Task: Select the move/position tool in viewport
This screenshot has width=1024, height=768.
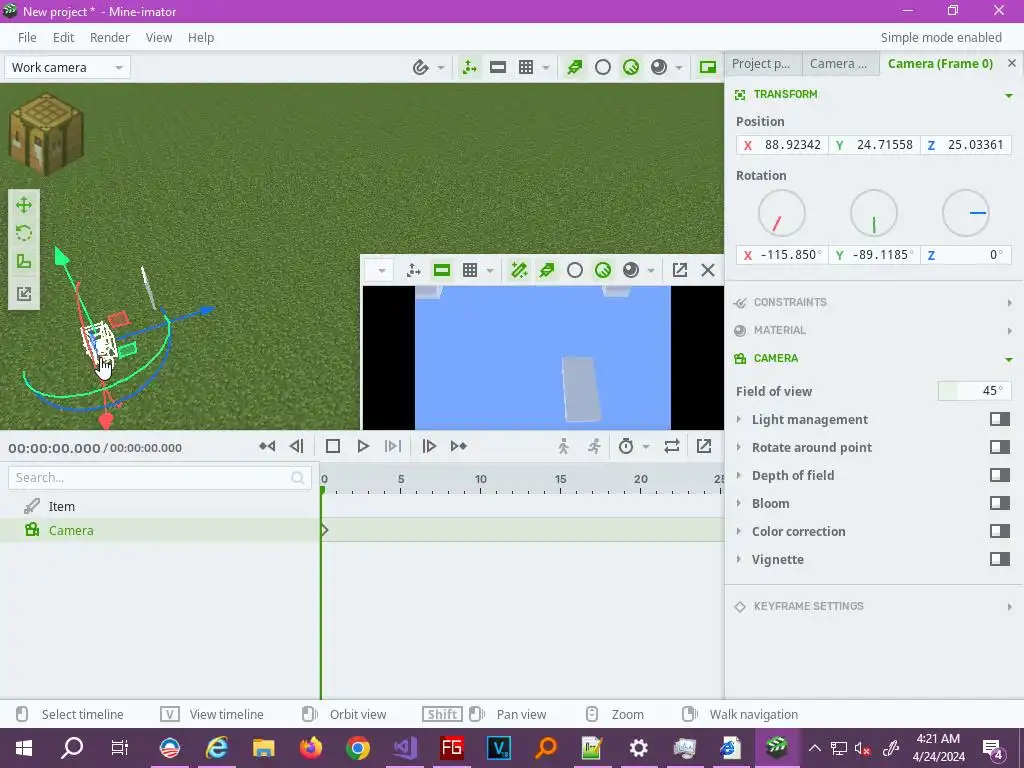Action: point(24,205)
